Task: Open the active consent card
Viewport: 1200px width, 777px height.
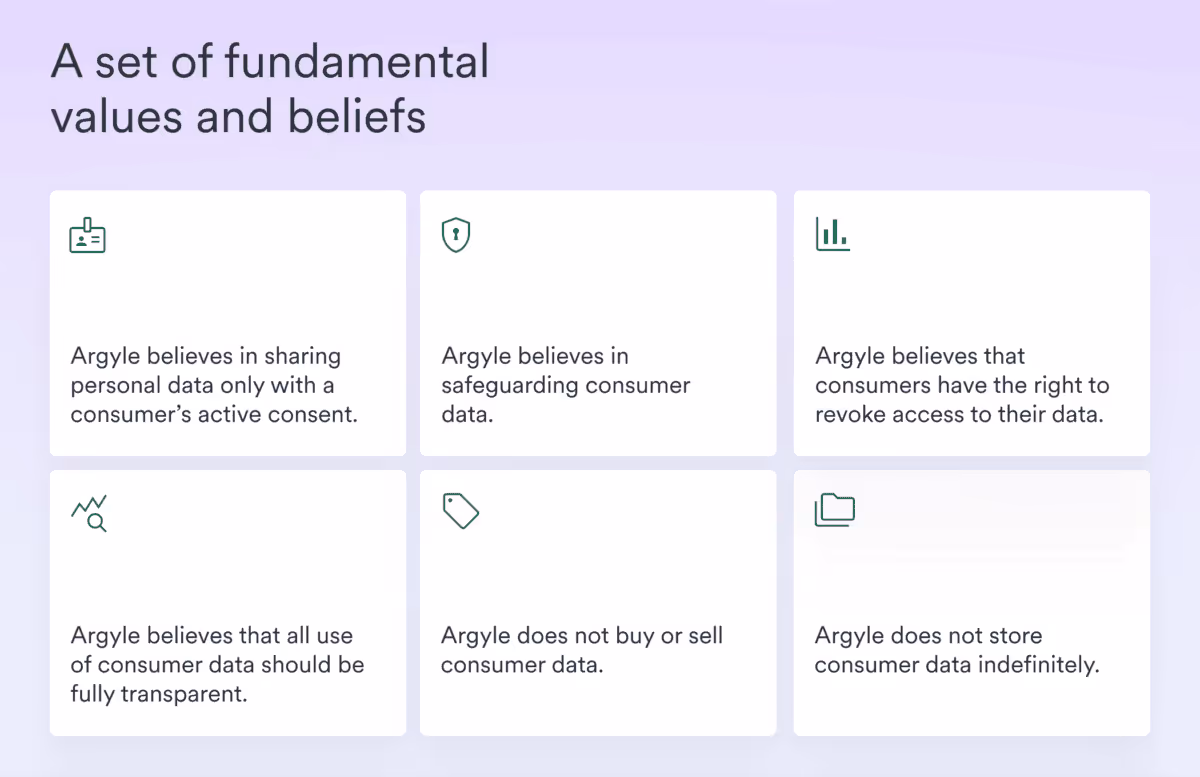Action: click(228, 323)
